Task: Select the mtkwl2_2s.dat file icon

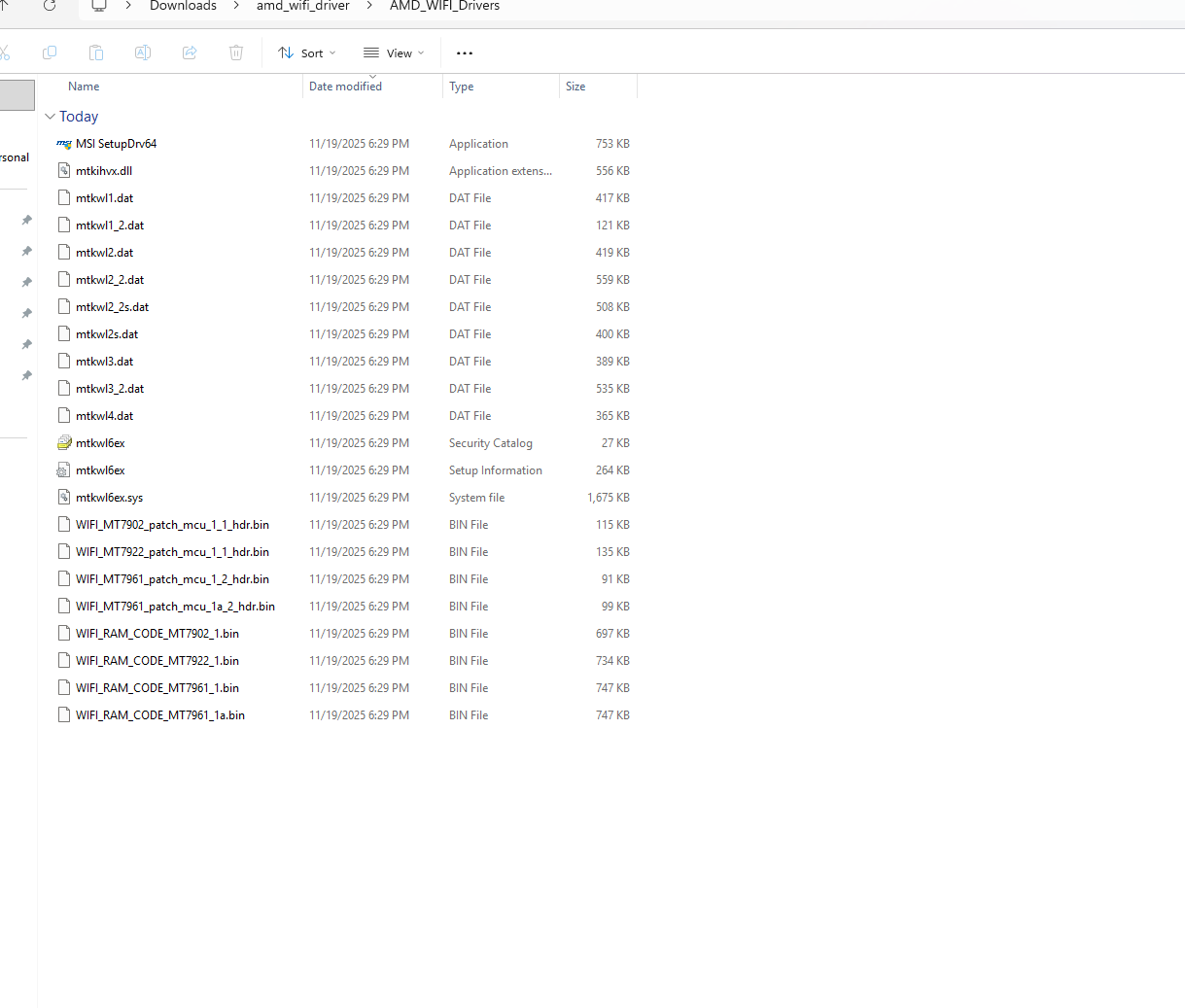Action: point(64,307)
